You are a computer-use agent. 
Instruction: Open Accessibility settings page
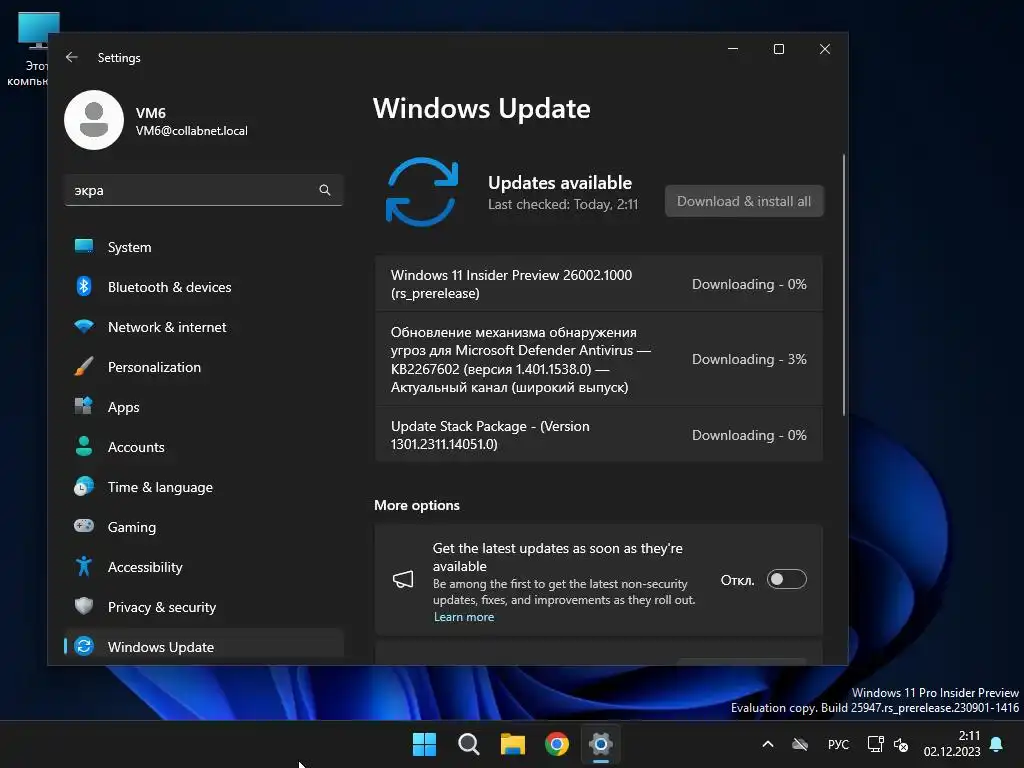(204, 567)
